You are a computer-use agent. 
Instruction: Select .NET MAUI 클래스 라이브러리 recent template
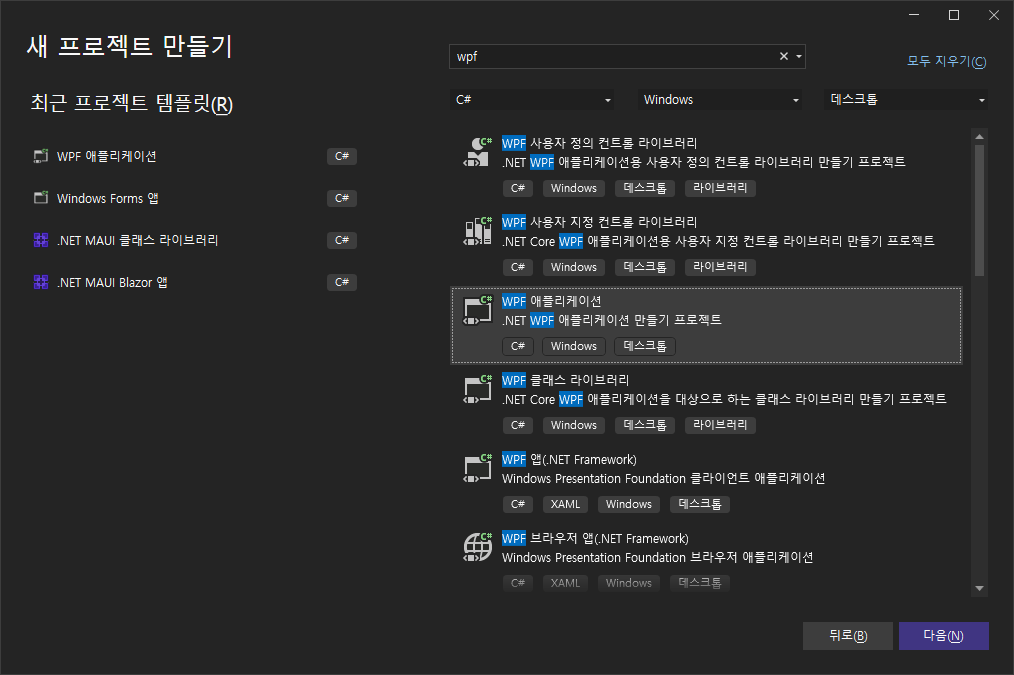[x=137, y=240]
